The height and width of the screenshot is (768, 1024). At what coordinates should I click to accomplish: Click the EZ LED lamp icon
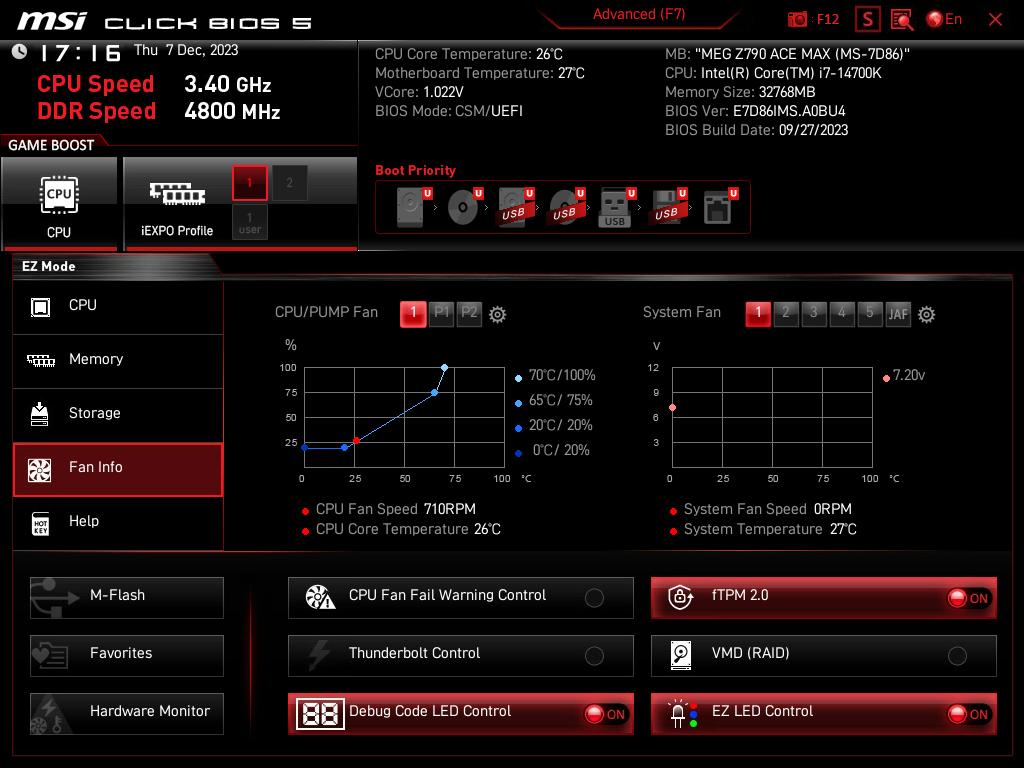coord(682,714)
